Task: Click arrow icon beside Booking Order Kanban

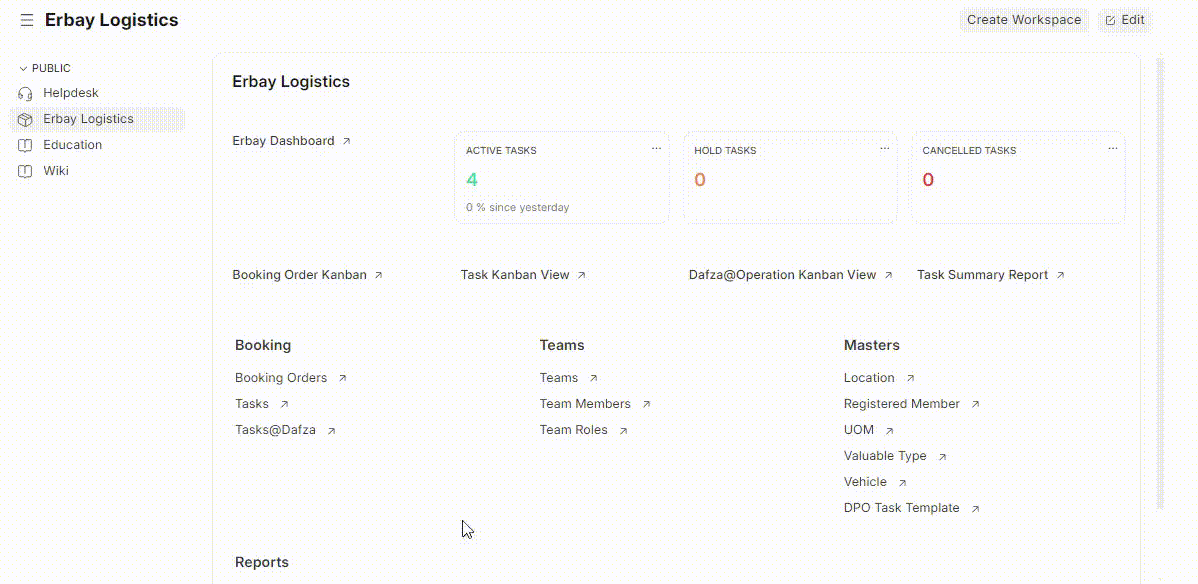Action: point(378,275)
